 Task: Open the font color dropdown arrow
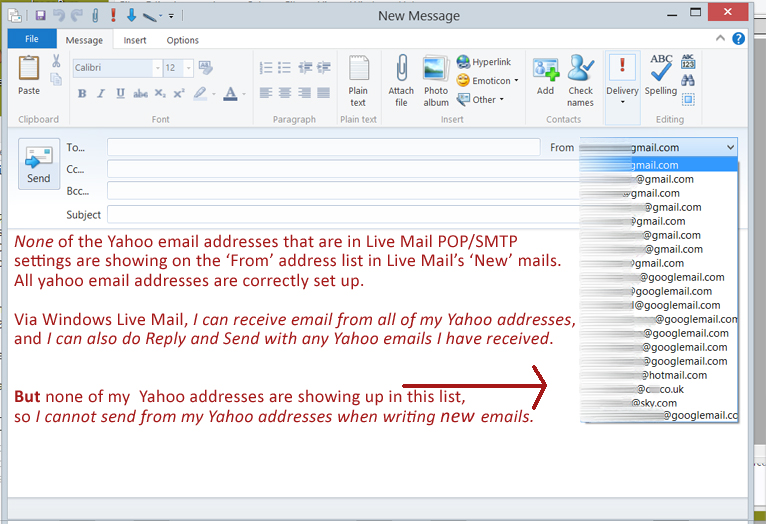(x=244, y=94)
